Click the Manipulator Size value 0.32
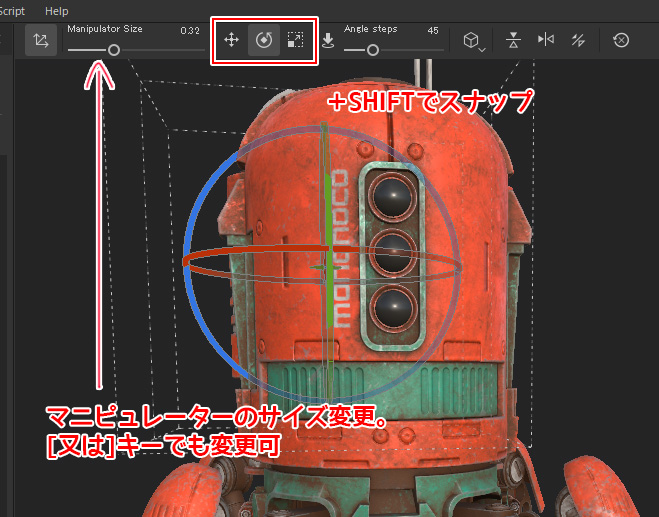This screenshot has height=517, width=659. [190, 31]
